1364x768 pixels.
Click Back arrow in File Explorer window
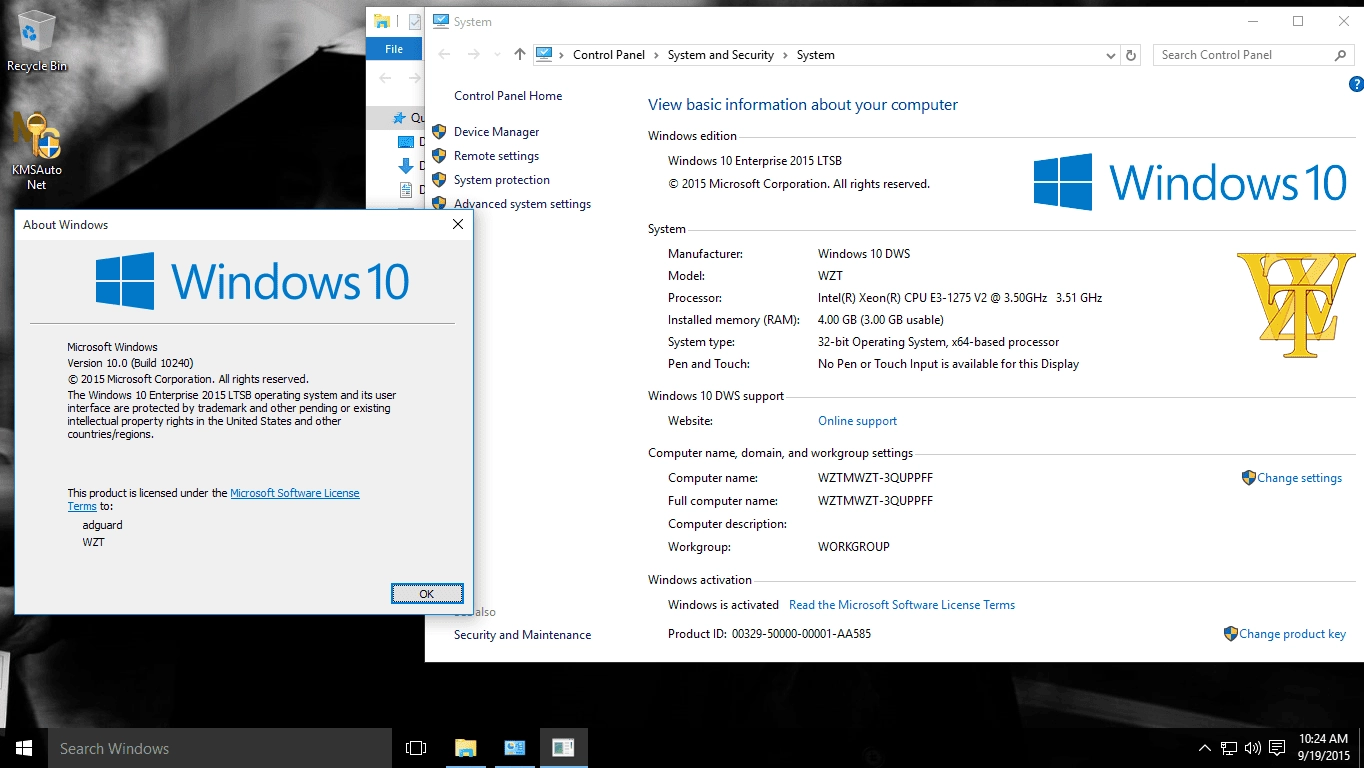point(386,78)
